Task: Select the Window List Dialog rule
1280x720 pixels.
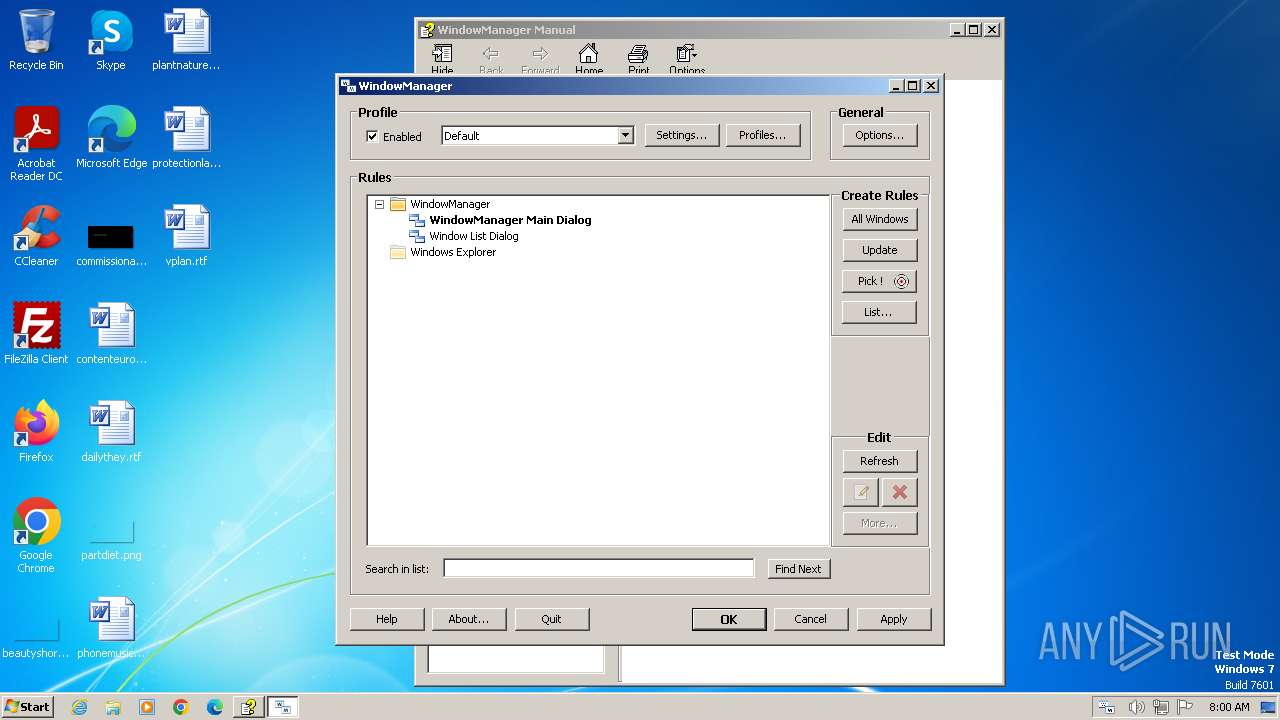Action: (474, 236)
